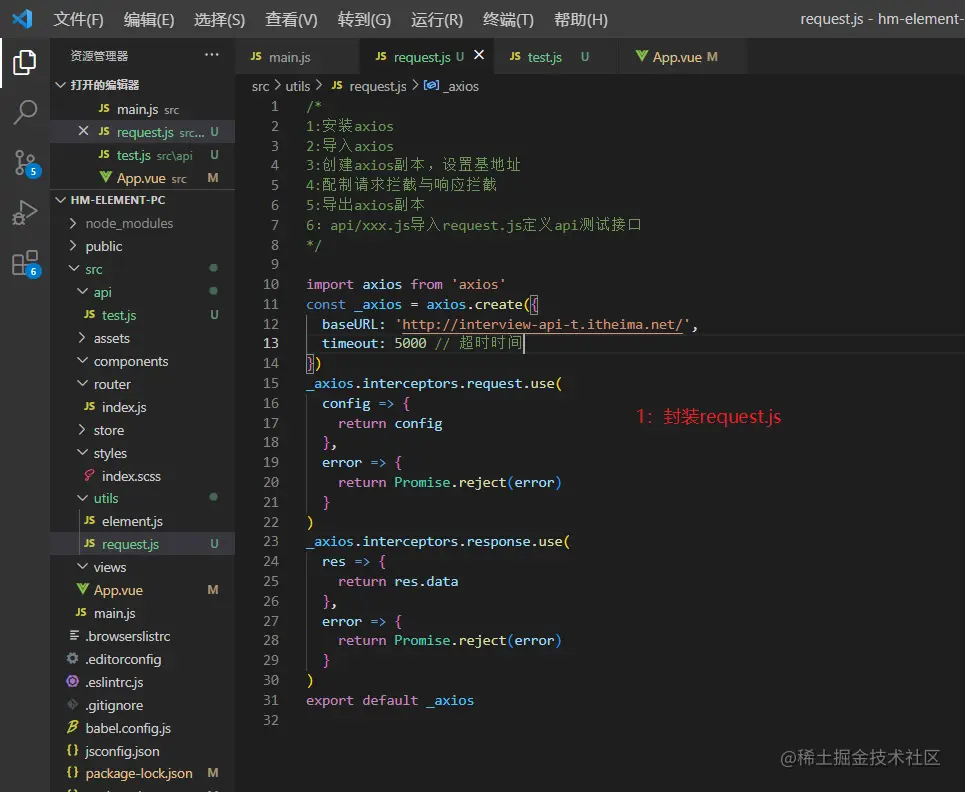Open Explorer more actions ellipsis menu
Viewport: 965px width, 792px height.
pyautogui.click(x=212, y=55)
